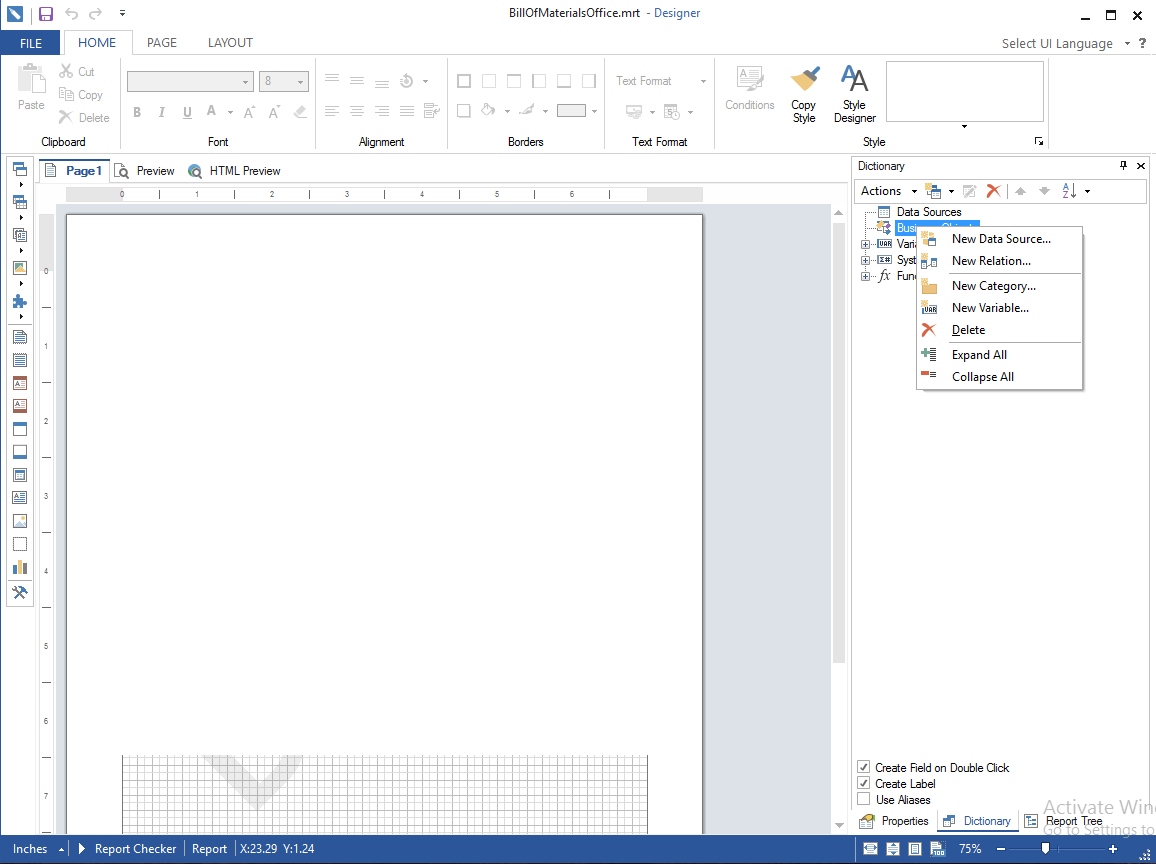
Task: Click the Redo arrow icon
Action: pos(95,13)
